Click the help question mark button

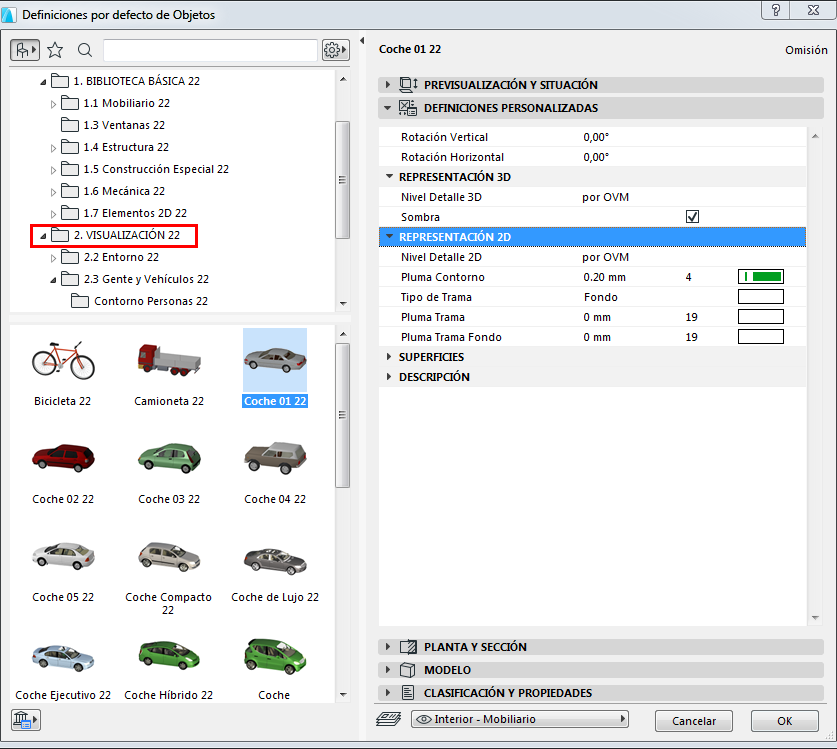coord(774,11)
